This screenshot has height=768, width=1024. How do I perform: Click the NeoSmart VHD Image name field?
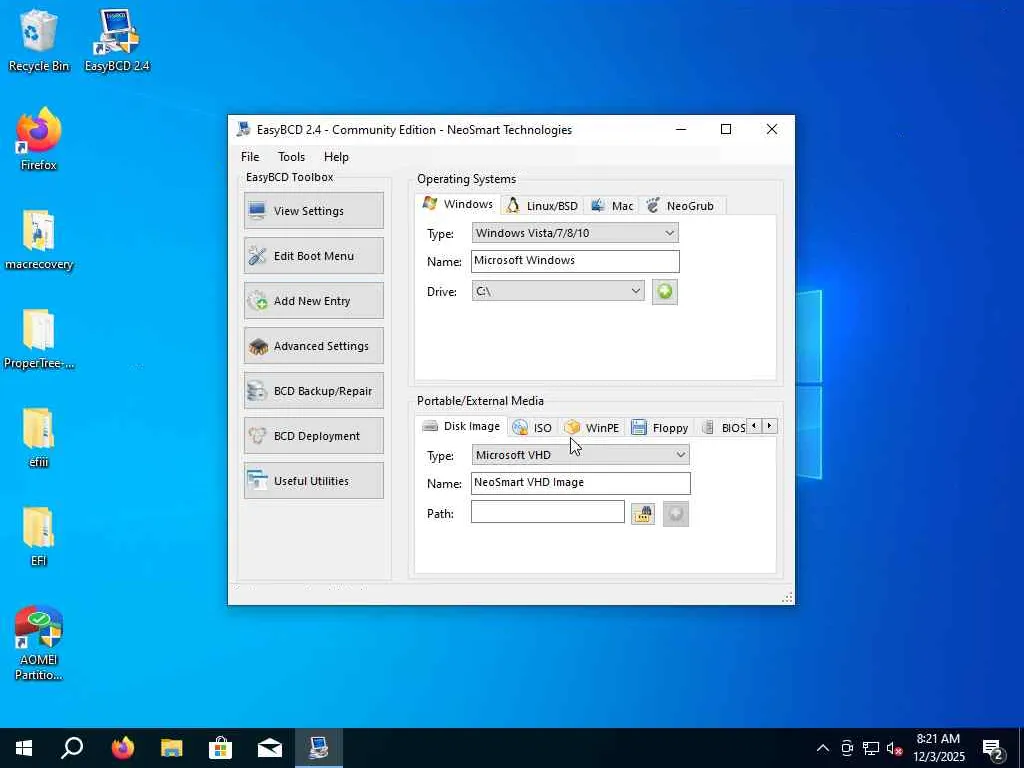(x=580, y=483)
